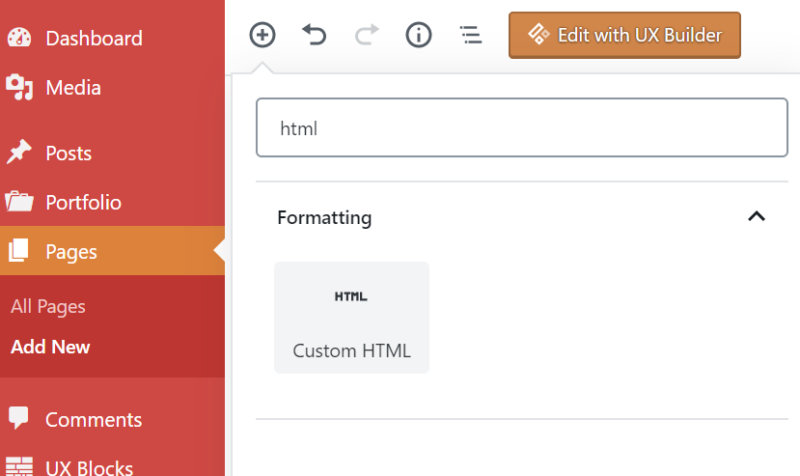Click the block search field containing html
Image resolution: width=800 pixels, height=476 pixels.
pos(521,128)
